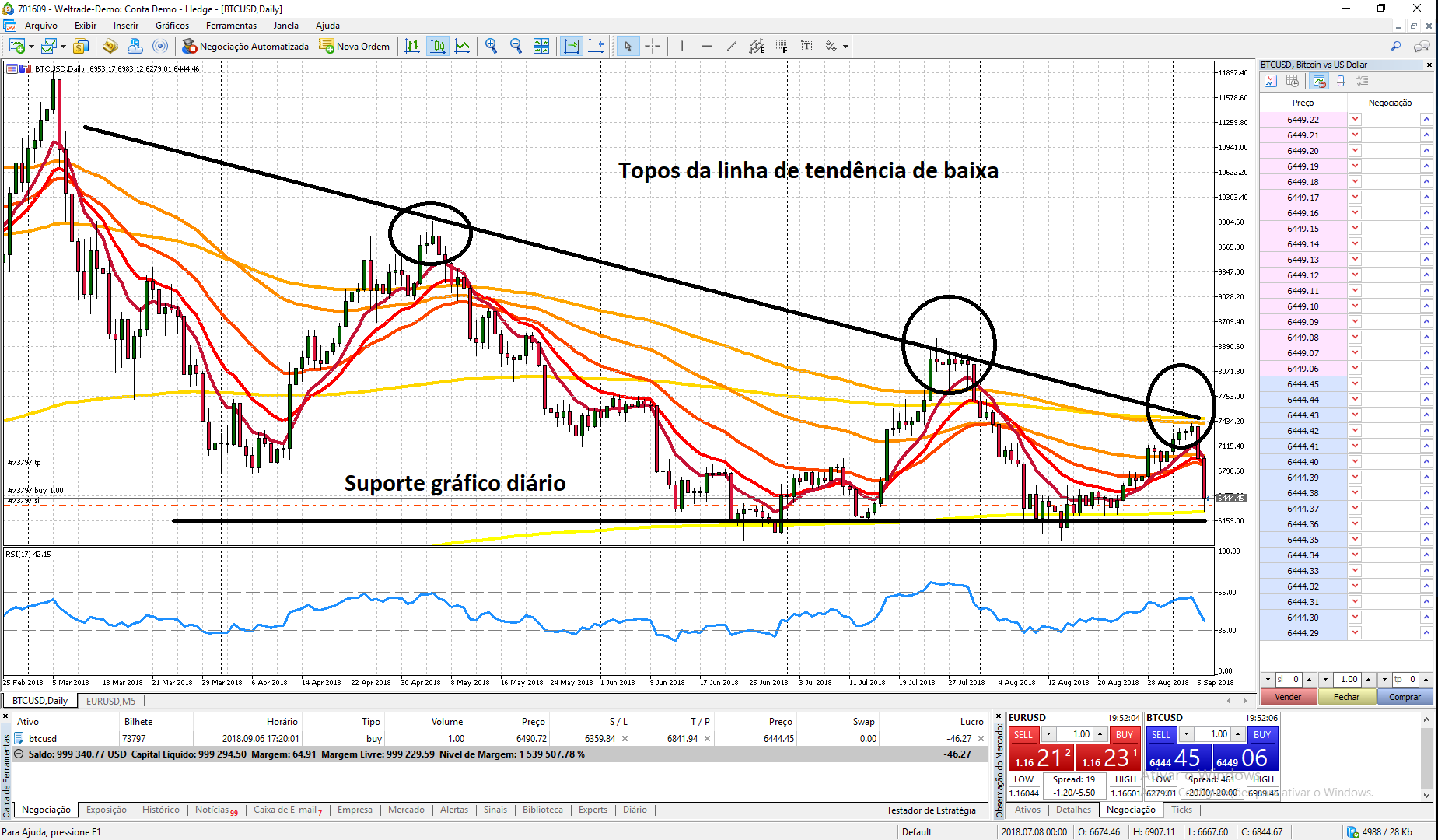Select the vertical line drawing tool
1438x840 pixels.
682,47
